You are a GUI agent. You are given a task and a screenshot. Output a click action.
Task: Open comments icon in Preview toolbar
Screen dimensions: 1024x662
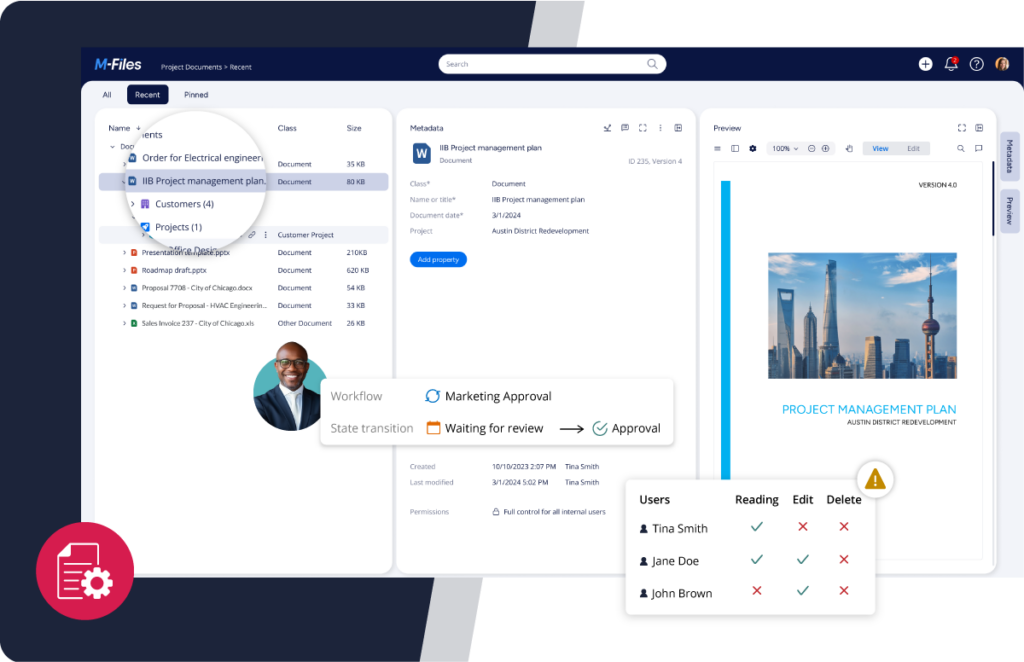click(x=979, y=148)
